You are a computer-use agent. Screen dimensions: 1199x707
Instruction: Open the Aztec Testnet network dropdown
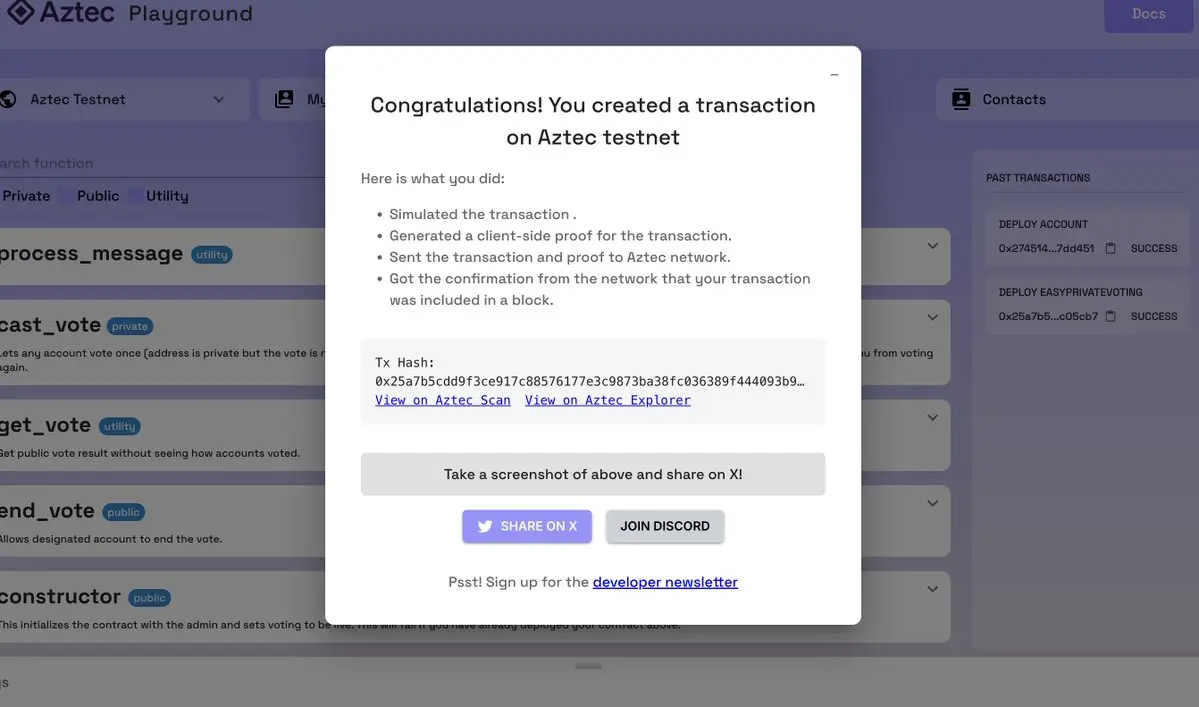click(x=125, y=99)
